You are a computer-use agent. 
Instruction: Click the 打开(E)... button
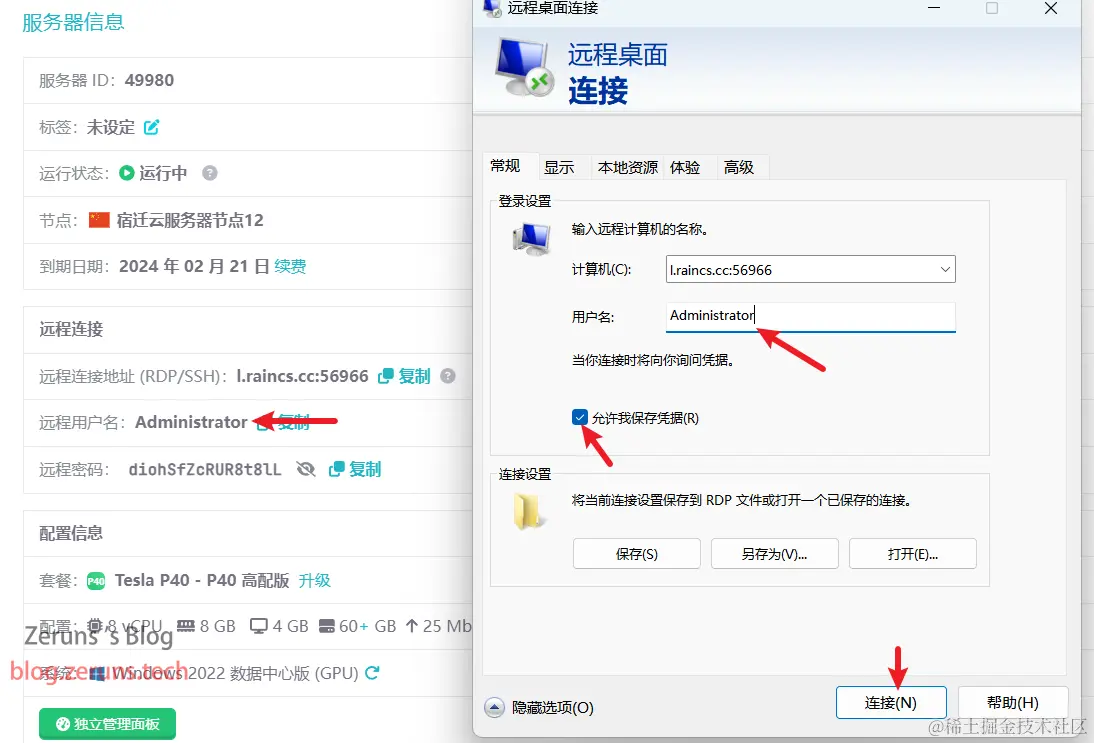913,554
